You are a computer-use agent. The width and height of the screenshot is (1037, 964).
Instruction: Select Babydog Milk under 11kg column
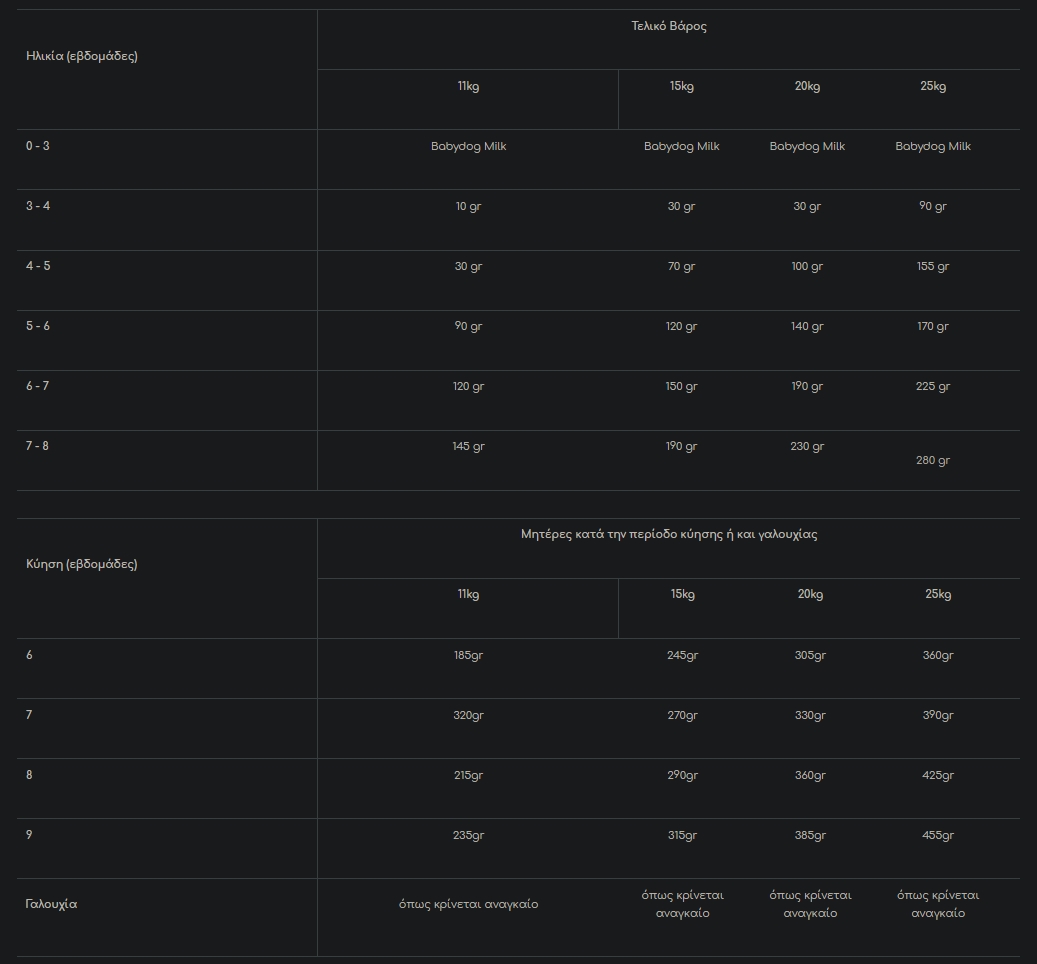click(468, 146)
